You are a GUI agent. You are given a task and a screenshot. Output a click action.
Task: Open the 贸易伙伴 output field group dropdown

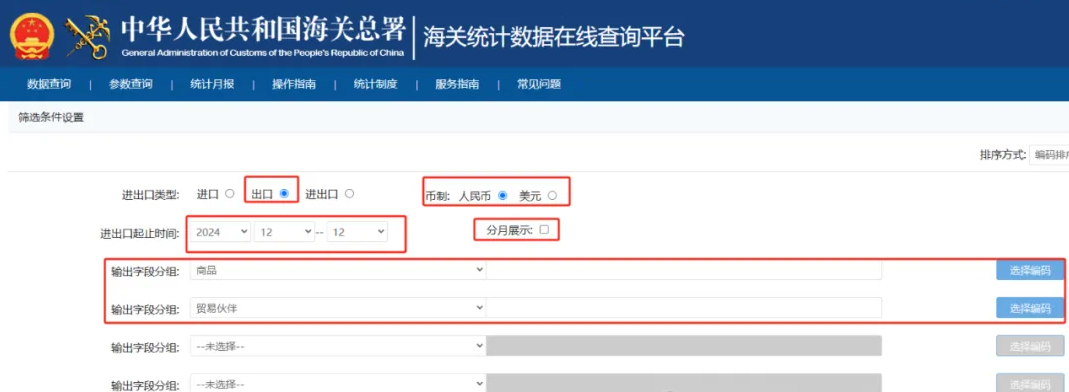coord(337,308)
